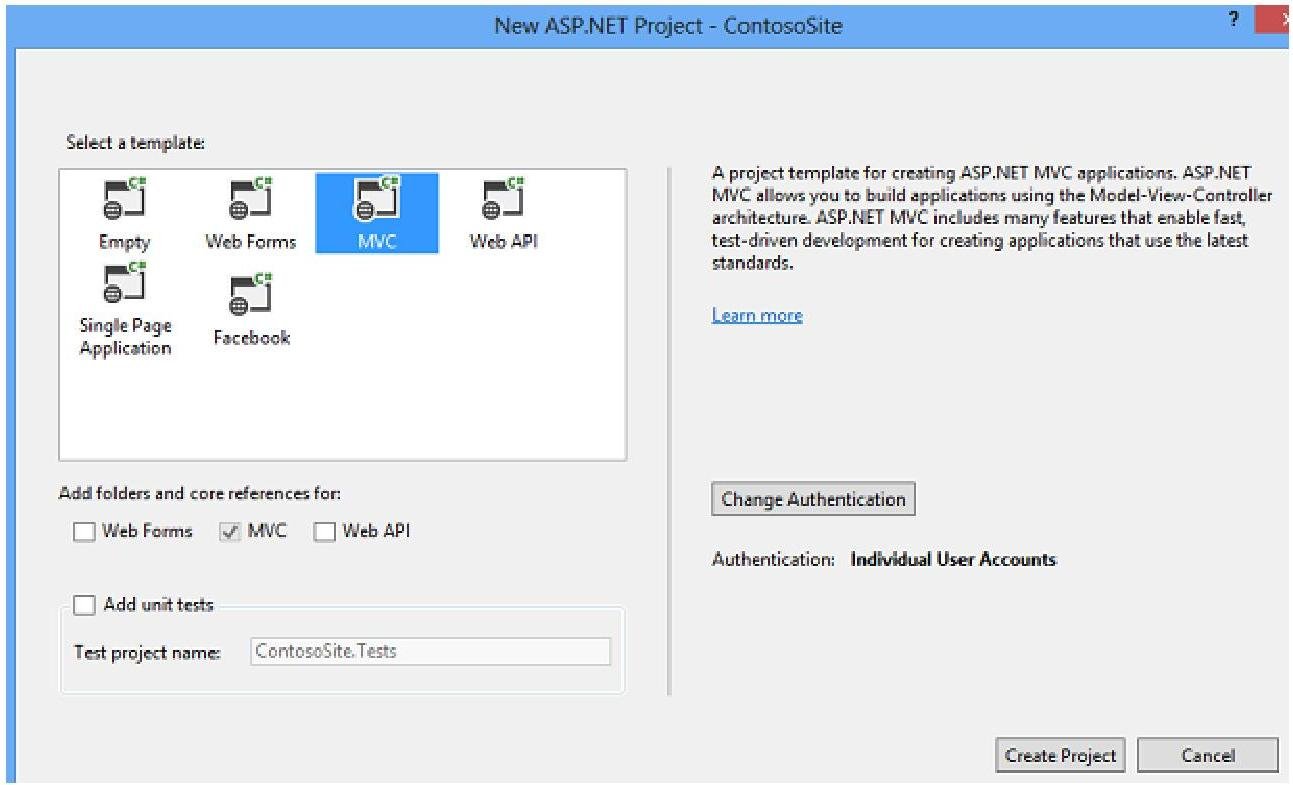Select the Web Forms template icon
Screen dimensions: 1293x785
point(251,201)
